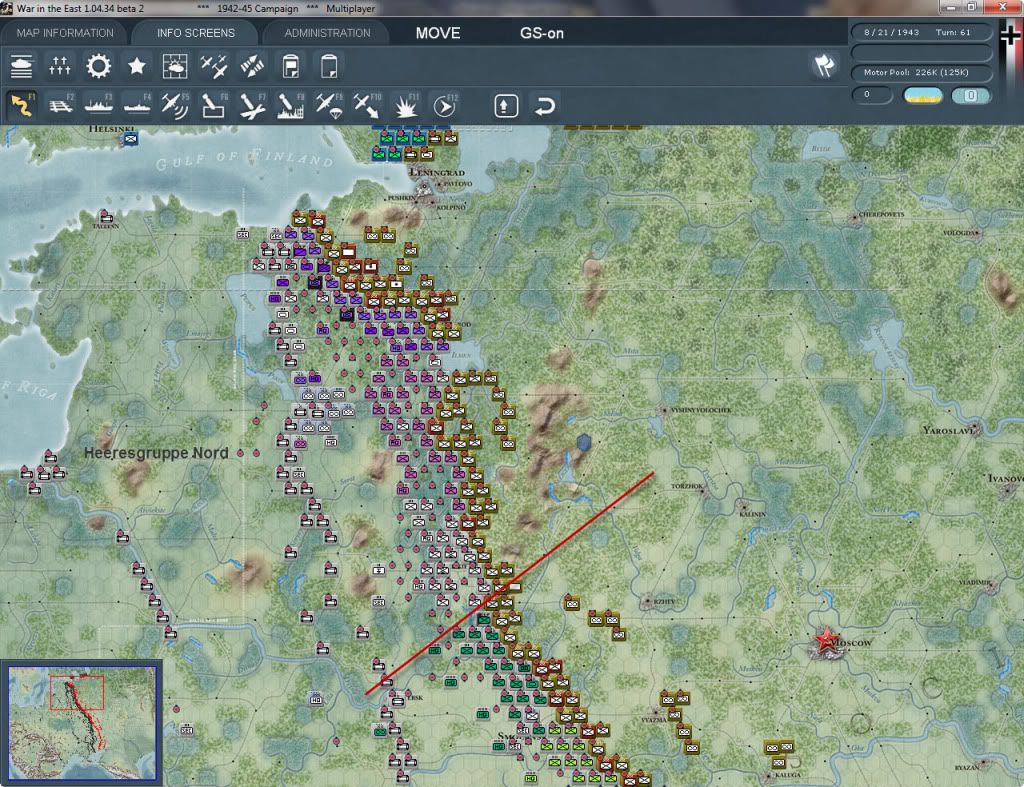
Task: Click the Kaluga city label
Action: click(x=788, y=775)
